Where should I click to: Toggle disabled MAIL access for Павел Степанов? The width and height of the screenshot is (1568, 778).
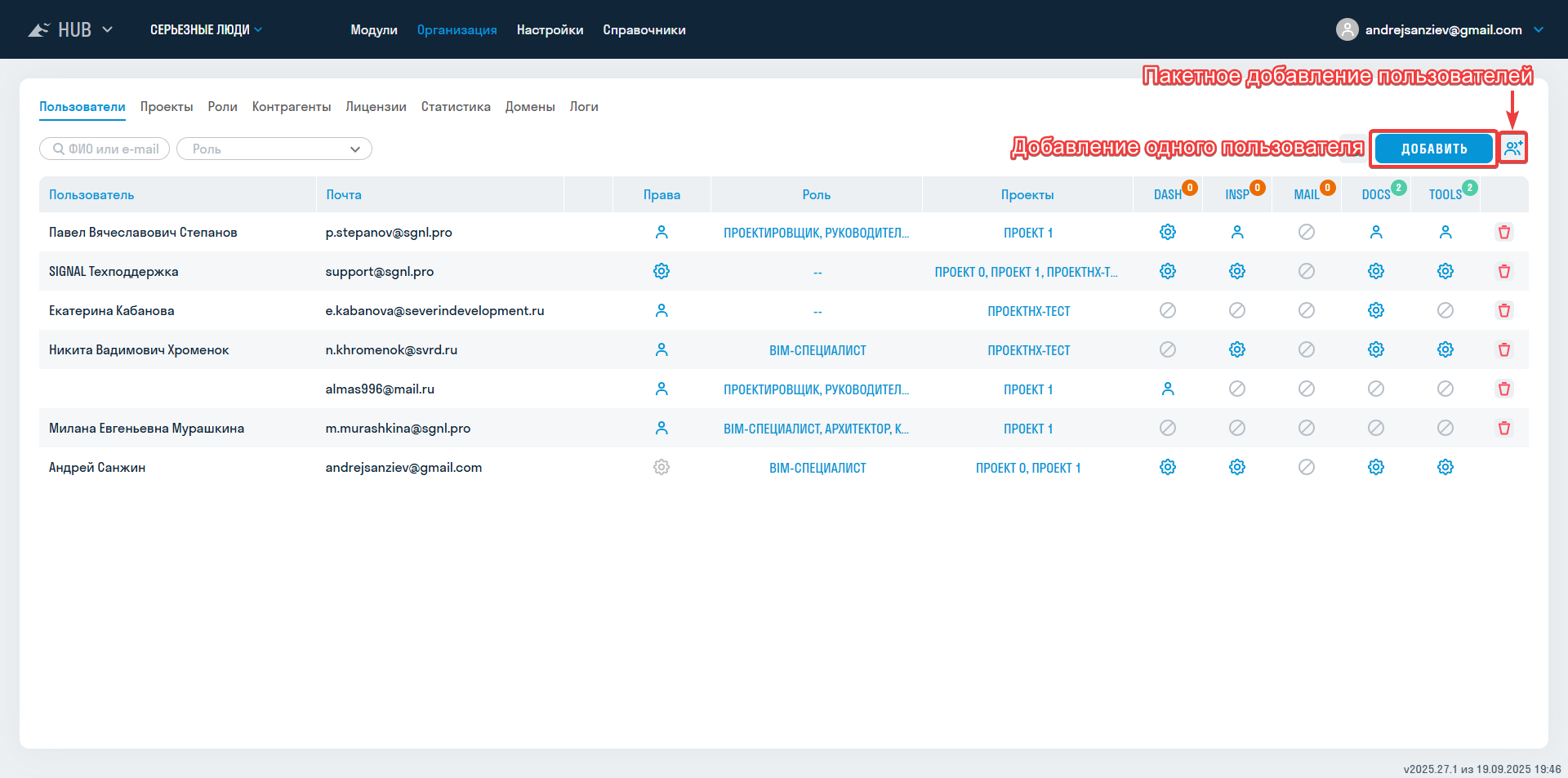pyautogui.click(x=1306, y=233)
